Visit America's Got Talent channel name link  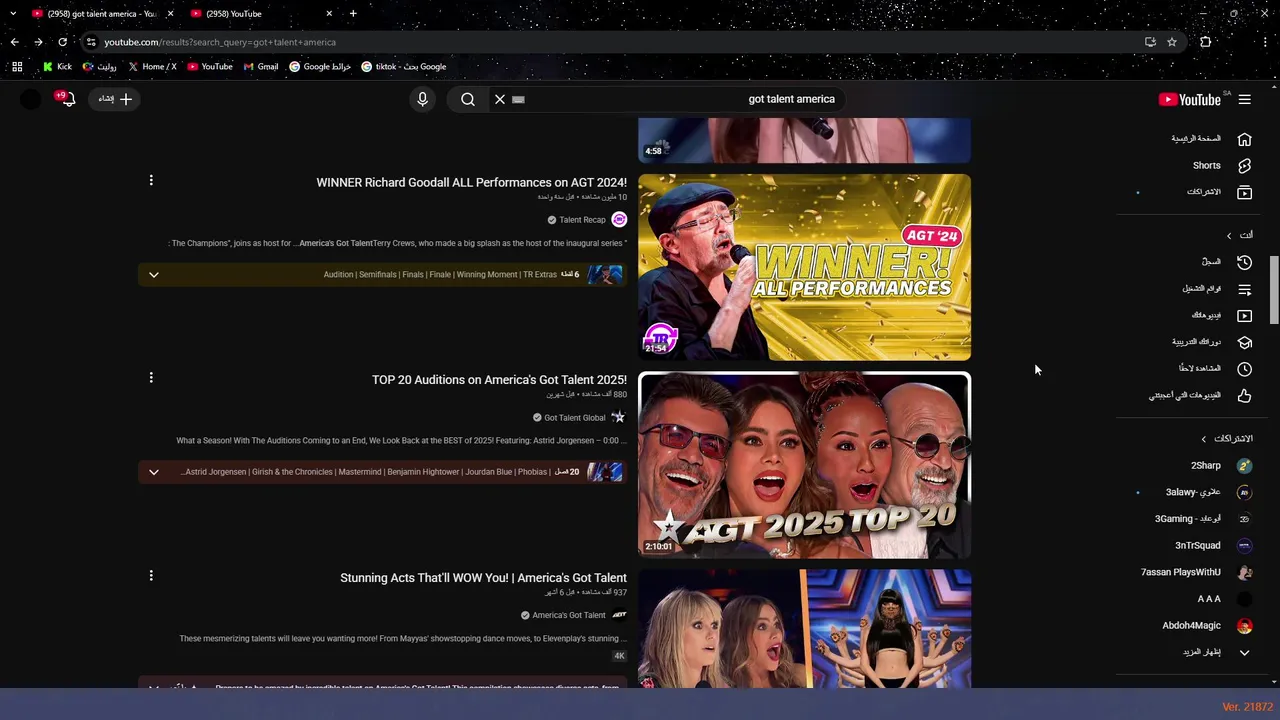569,615
